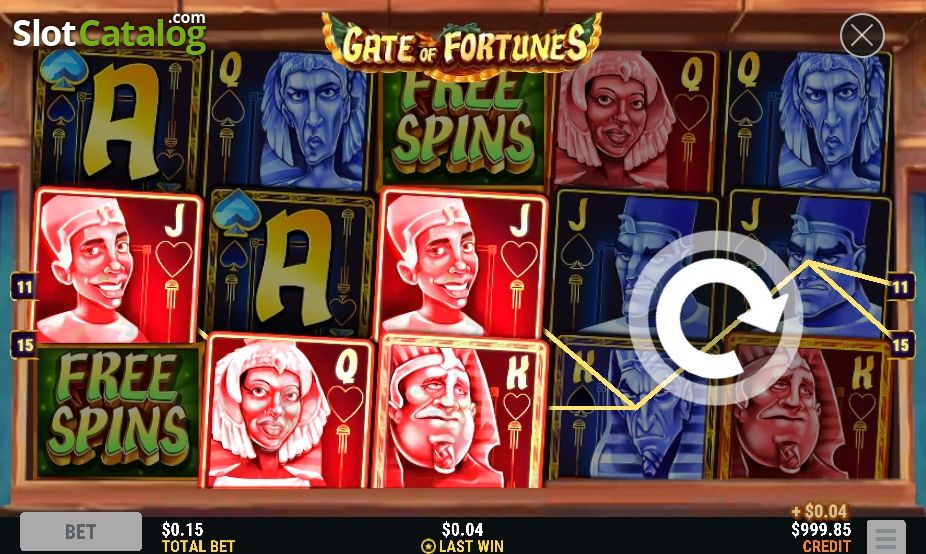Close the game with the X button
This screenshot has width=926, height=554.
pos(862,35)
